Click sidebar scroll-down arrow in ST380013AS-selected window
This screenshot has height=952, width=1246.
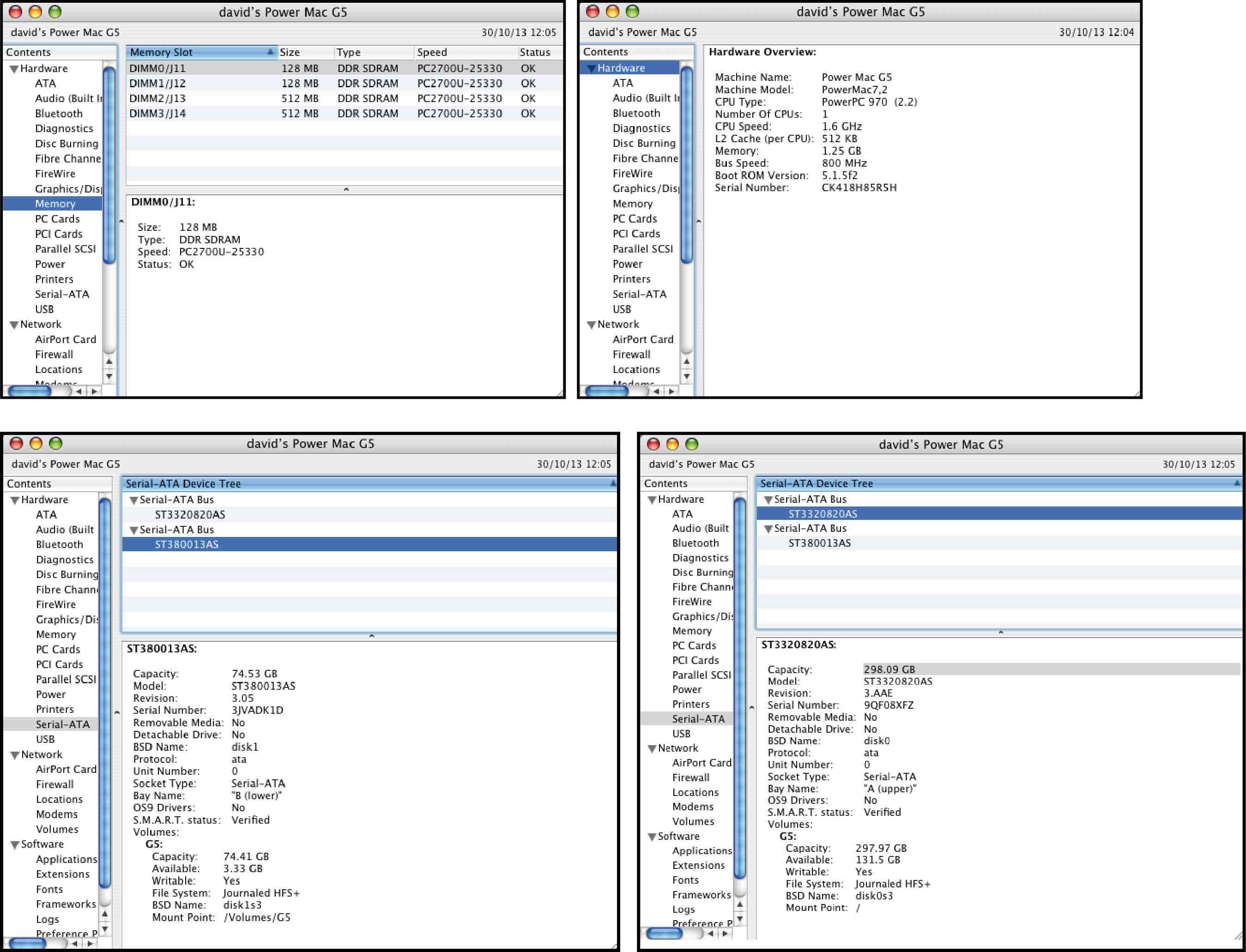pyautogui.click(x=105, y=929)
